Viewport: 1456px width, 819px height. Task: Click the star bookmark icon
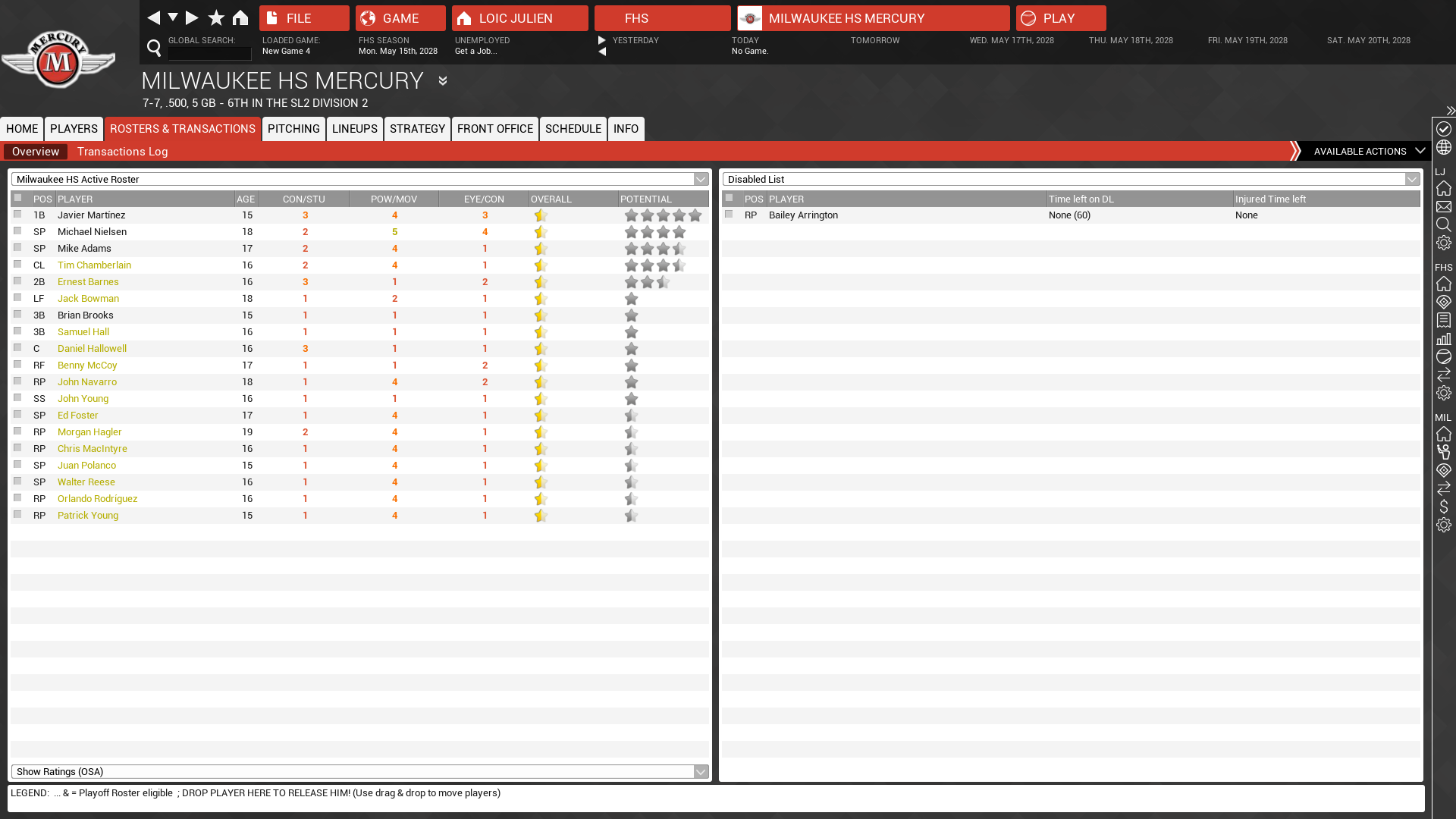click(x=216, y=17)
